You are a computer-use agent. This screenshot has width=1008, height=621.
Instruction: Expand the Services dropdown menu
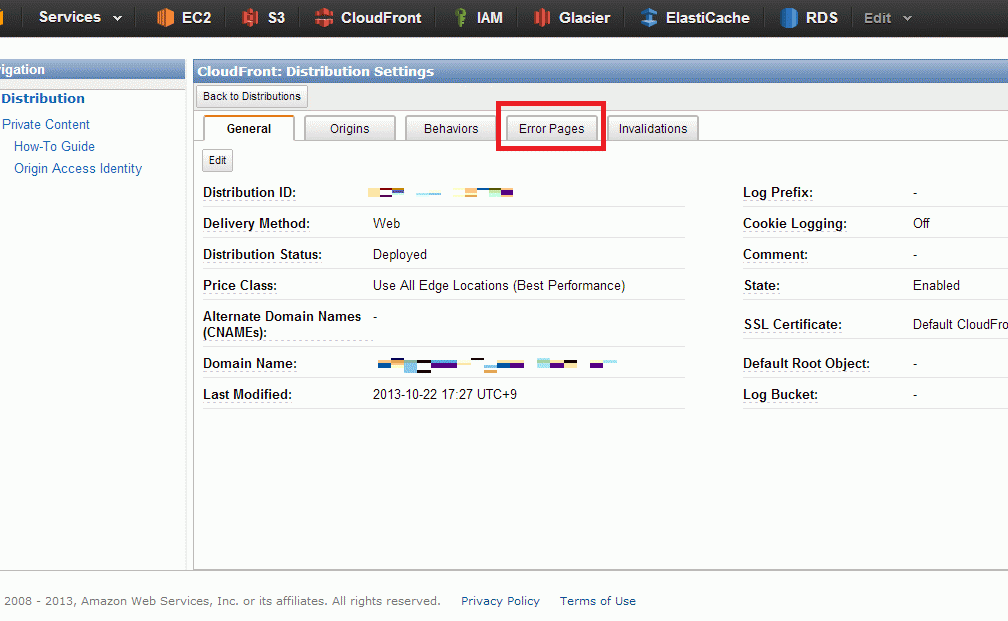(80, 17)
